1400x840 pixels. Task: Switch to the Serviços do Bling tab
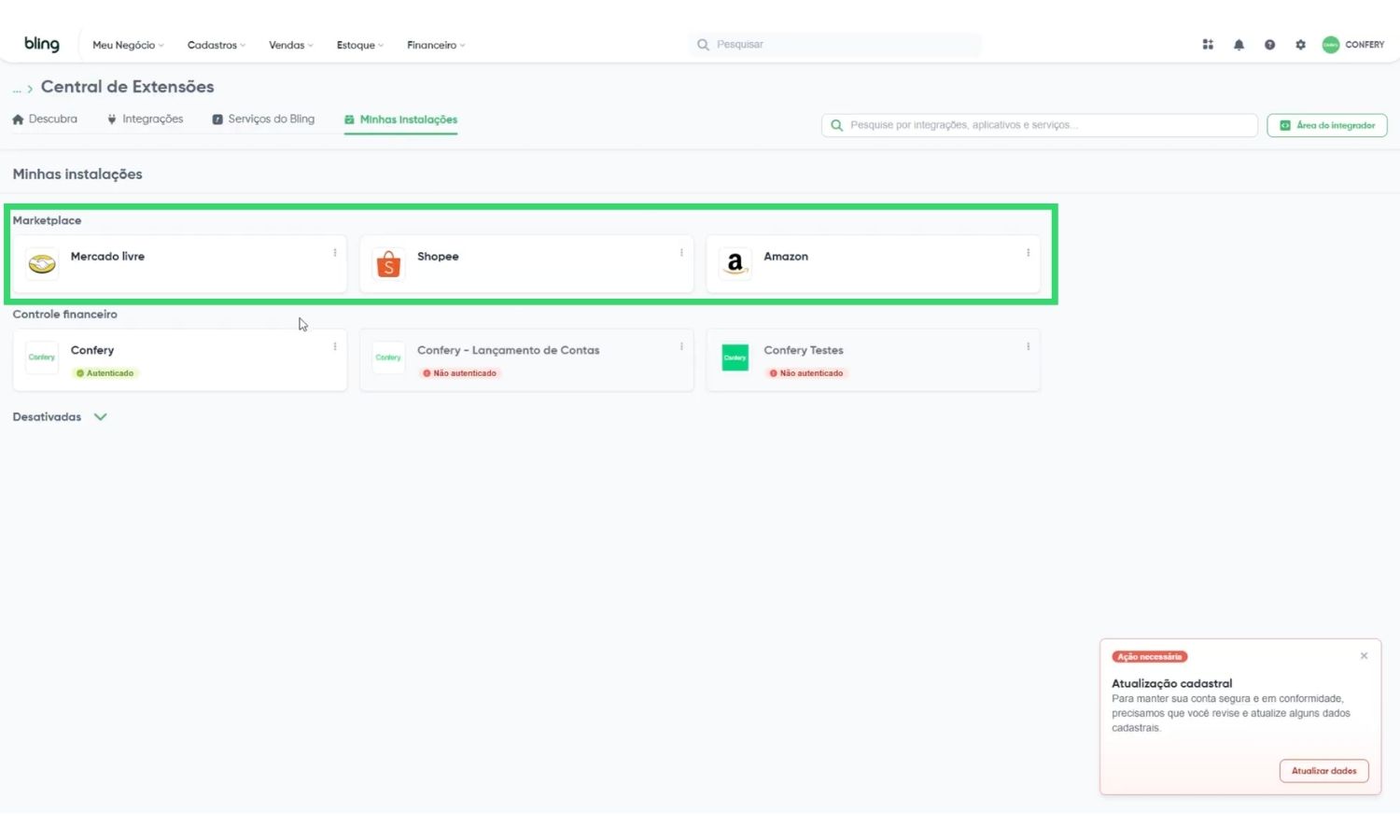pos(263,119)
